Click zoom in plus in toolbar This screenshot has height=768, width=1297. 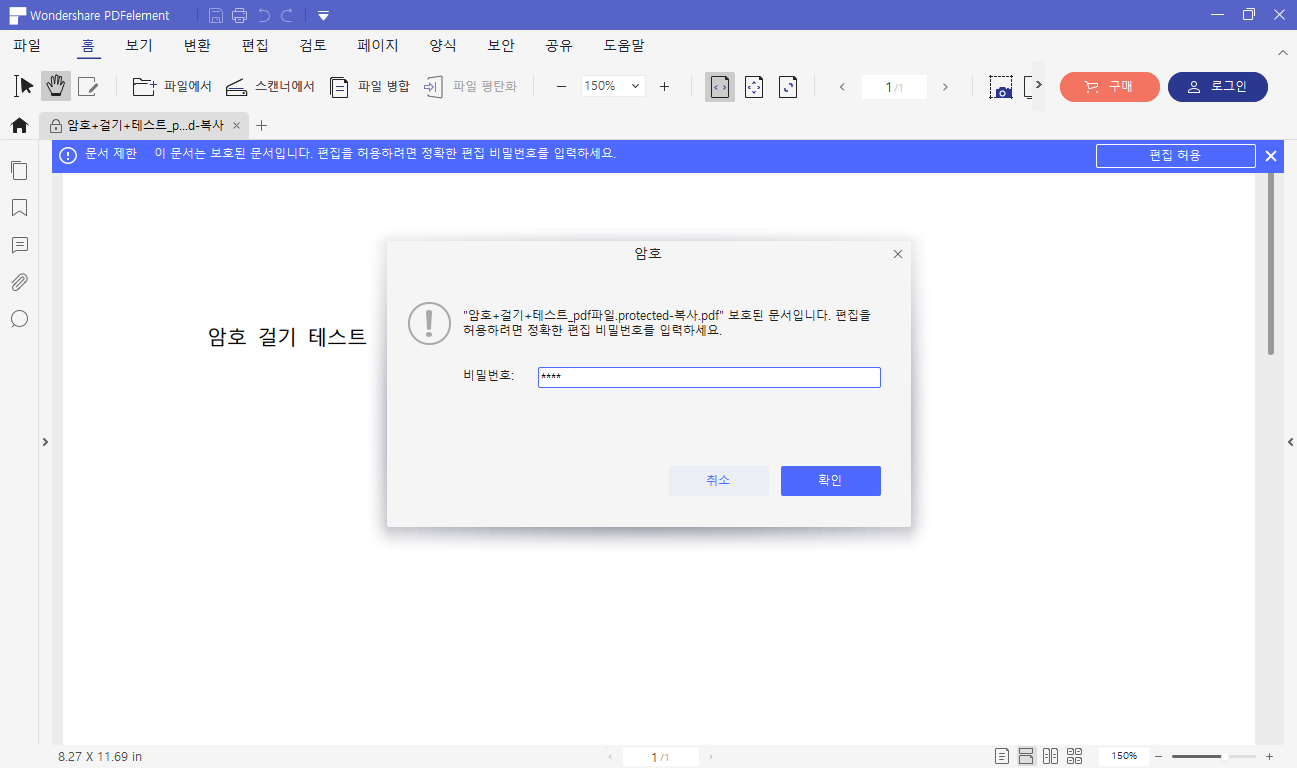pyautogui.click(x=664, y=87)
